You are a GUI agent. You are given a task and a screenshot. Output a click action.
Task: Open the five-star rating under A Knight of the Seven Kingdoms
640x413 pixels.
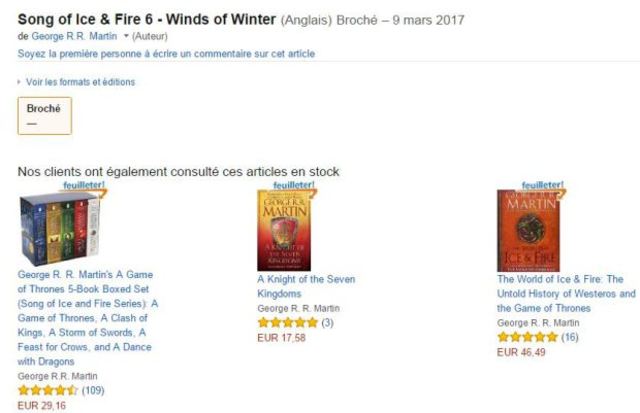(288, 323)
